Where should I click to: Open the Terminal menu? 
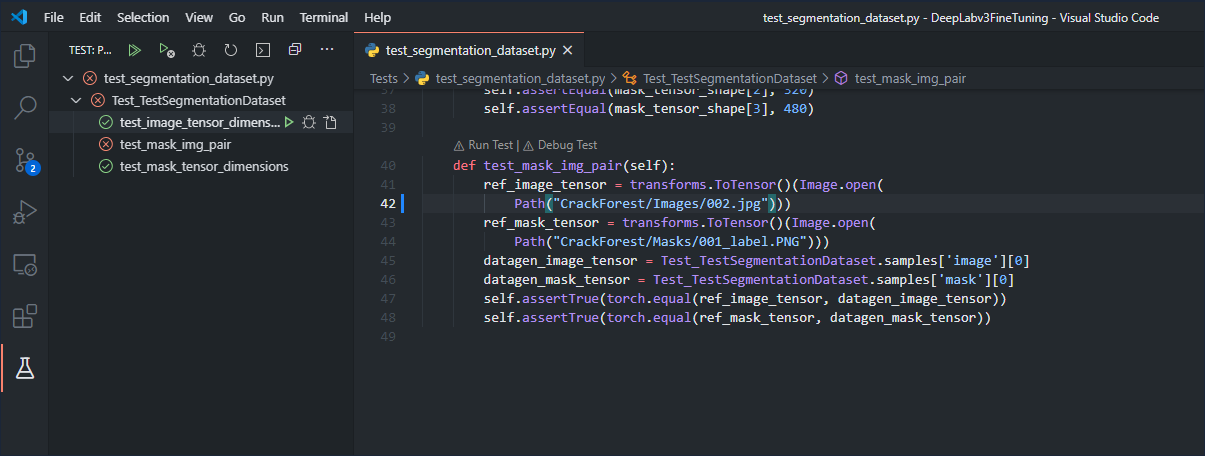[x=324, y=18]
